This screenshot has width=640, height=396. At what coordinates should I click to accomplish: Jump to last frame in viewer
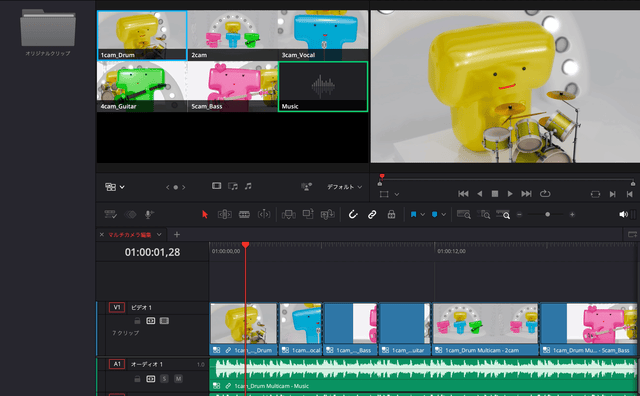coord(527,194)
